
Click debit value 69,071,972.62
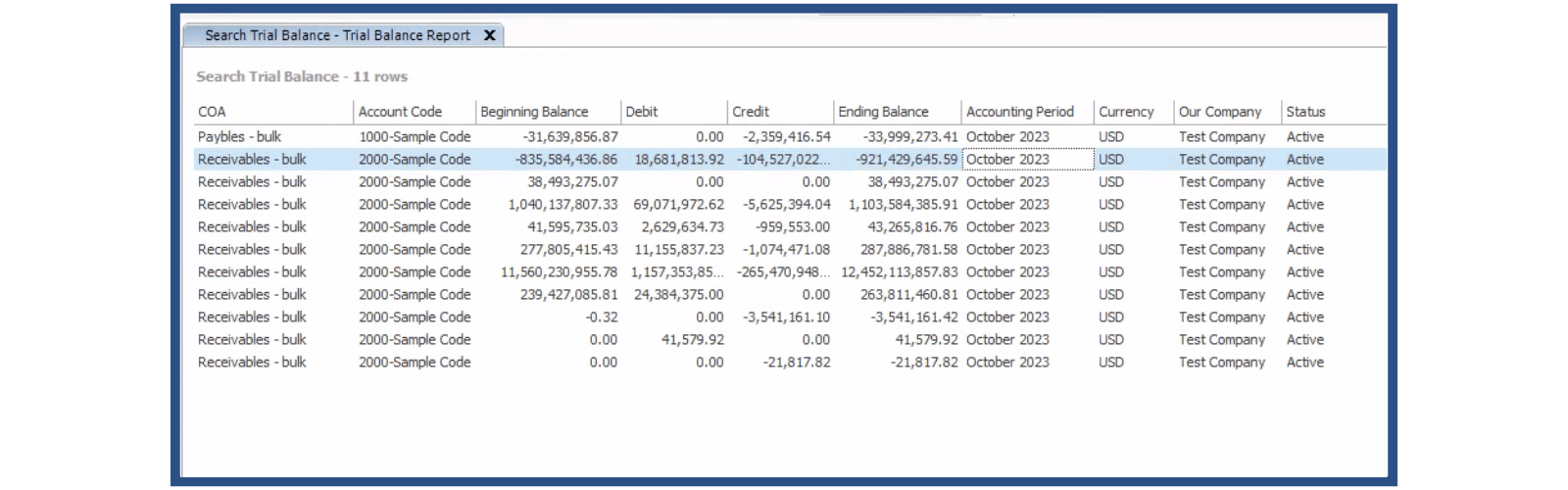point(679,205)
